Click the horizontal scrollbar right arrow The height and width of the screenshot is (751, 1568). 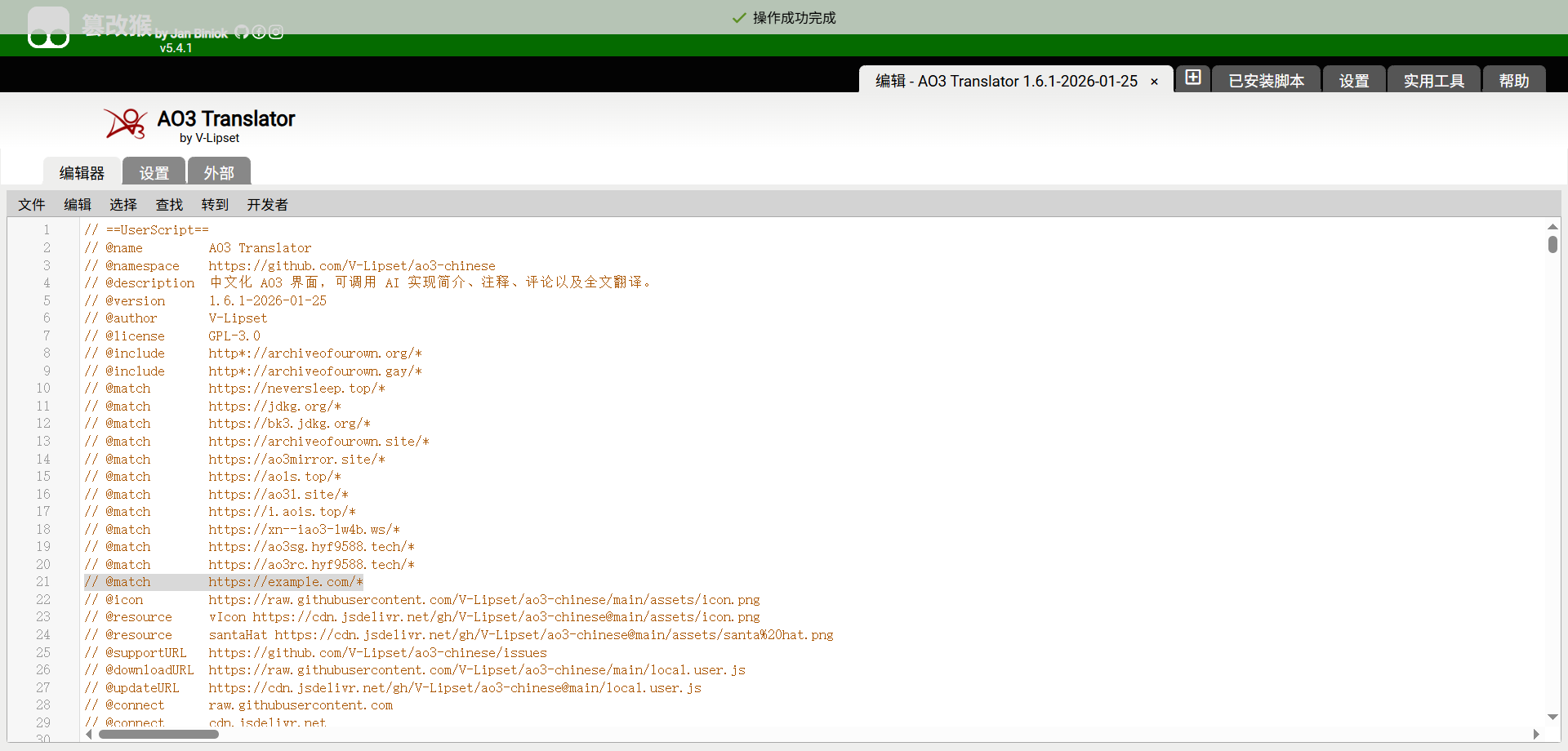coord(1535,734)
